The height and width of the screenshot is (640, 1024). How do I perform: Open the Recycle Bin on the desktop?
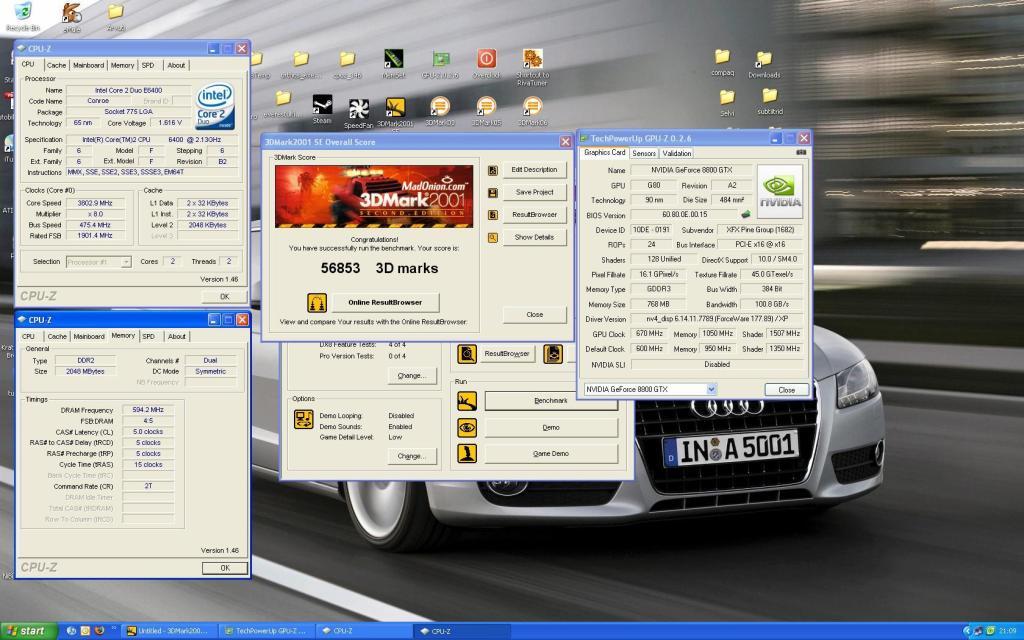point(23,16)
